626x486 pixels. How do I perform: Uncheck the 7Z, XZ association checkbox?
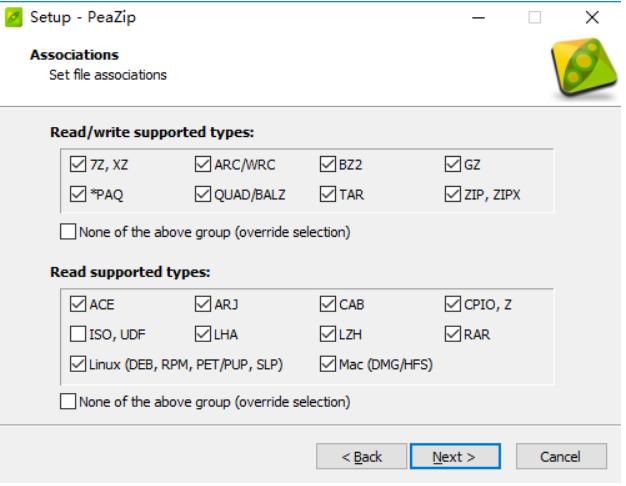tap(80, 166)
